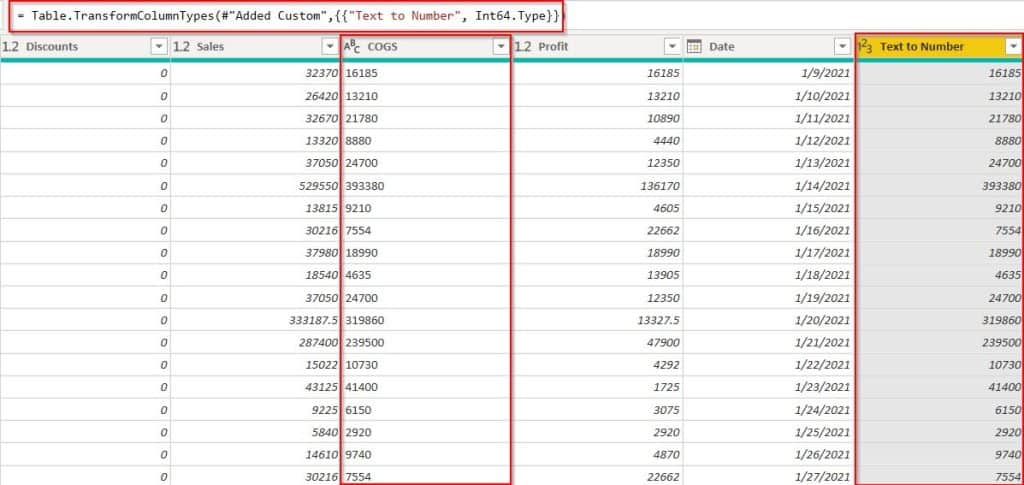Open the Date column filter dropdown
This screenshot has height=485, width=1024.
[843, 46]
